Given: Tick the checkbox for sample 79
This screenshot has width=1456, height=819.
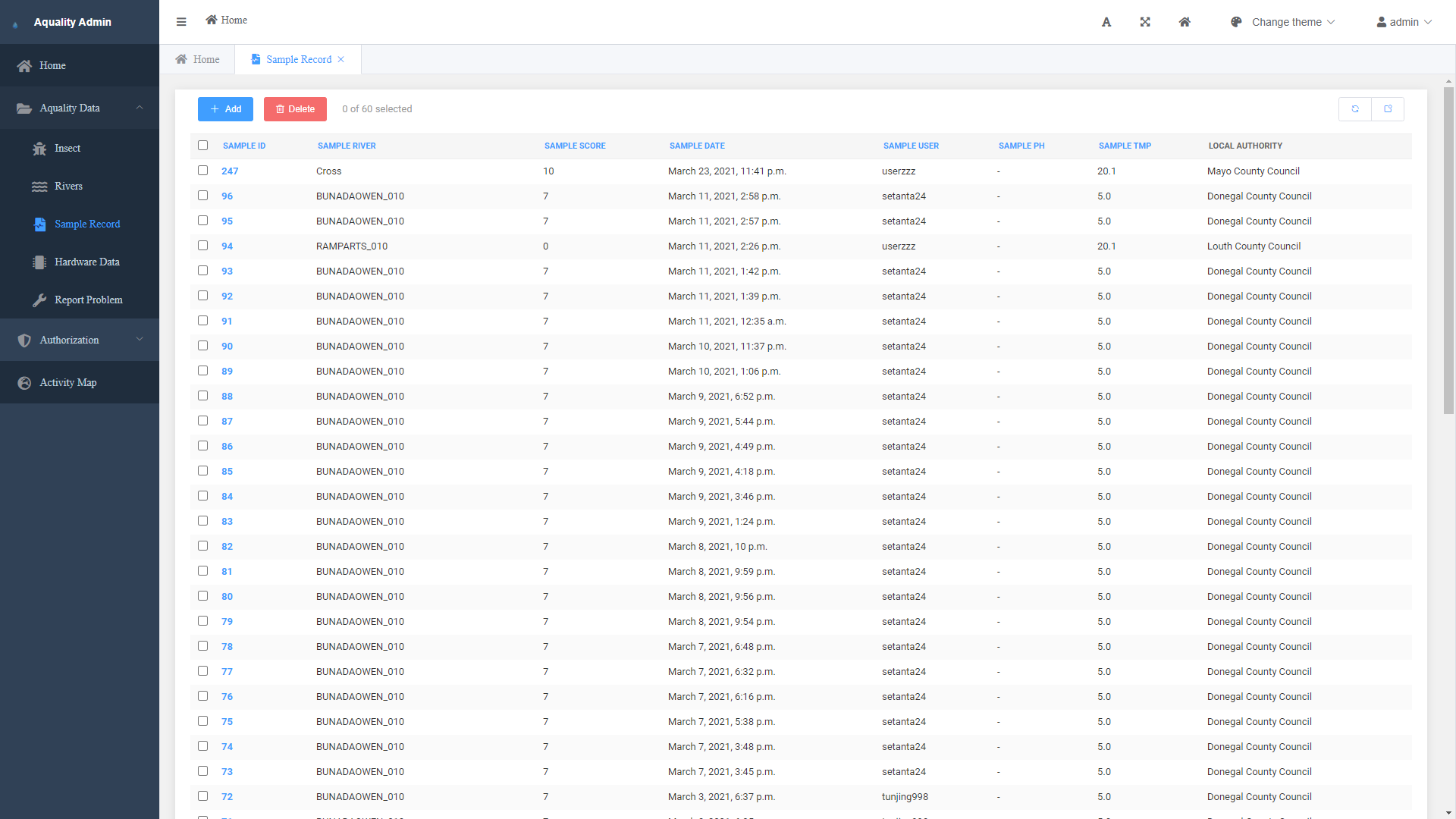Looking at the screenshot, I should point(202,621).
